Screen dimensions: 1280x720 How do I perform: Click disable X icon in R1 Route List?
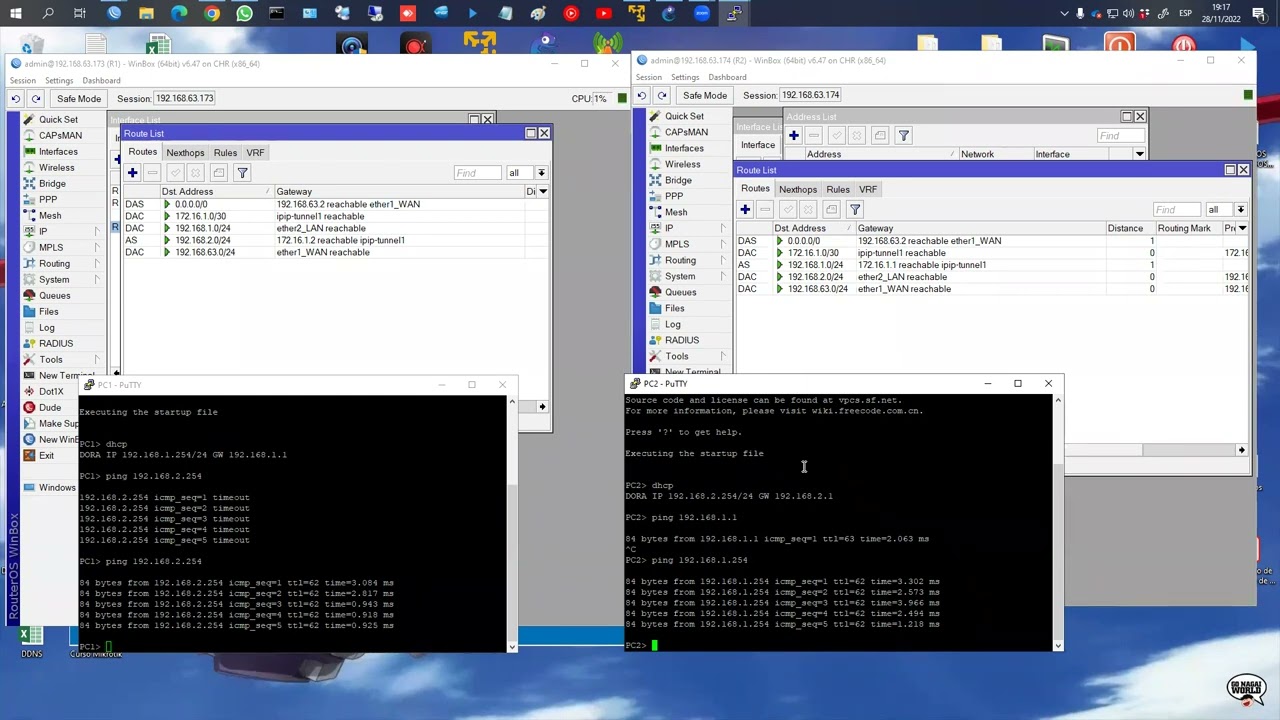pos(196,173)
